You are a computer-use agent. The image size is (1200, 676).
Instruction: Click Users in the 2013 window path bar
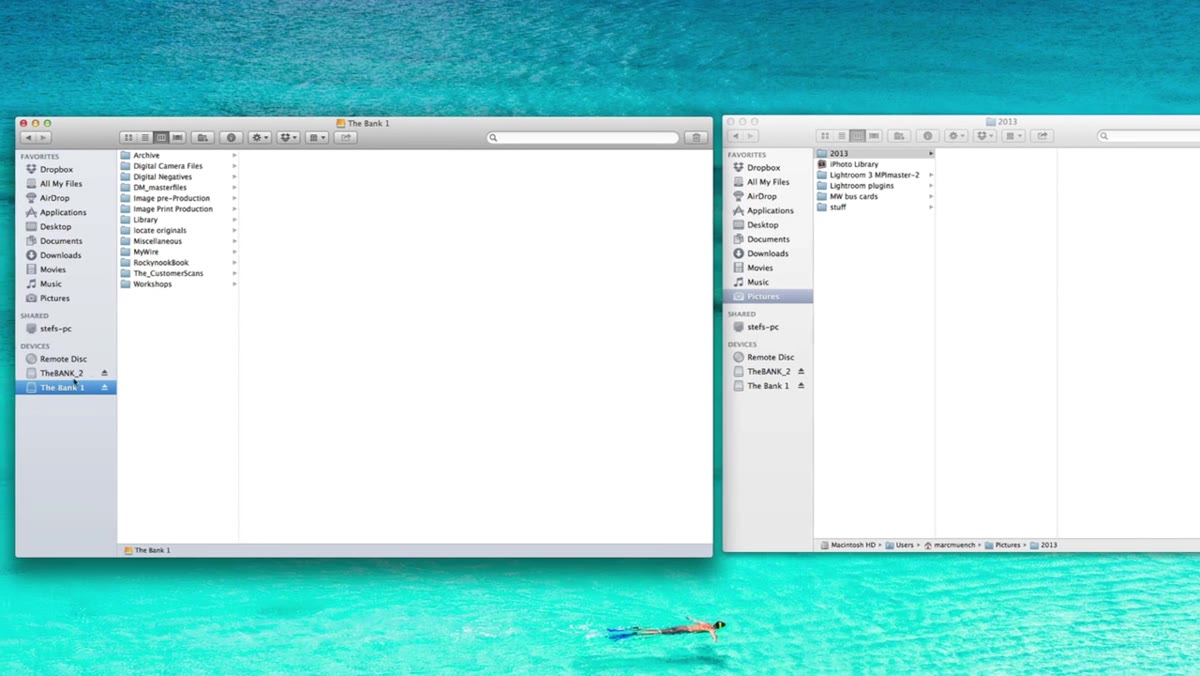[x=900, y=546]
